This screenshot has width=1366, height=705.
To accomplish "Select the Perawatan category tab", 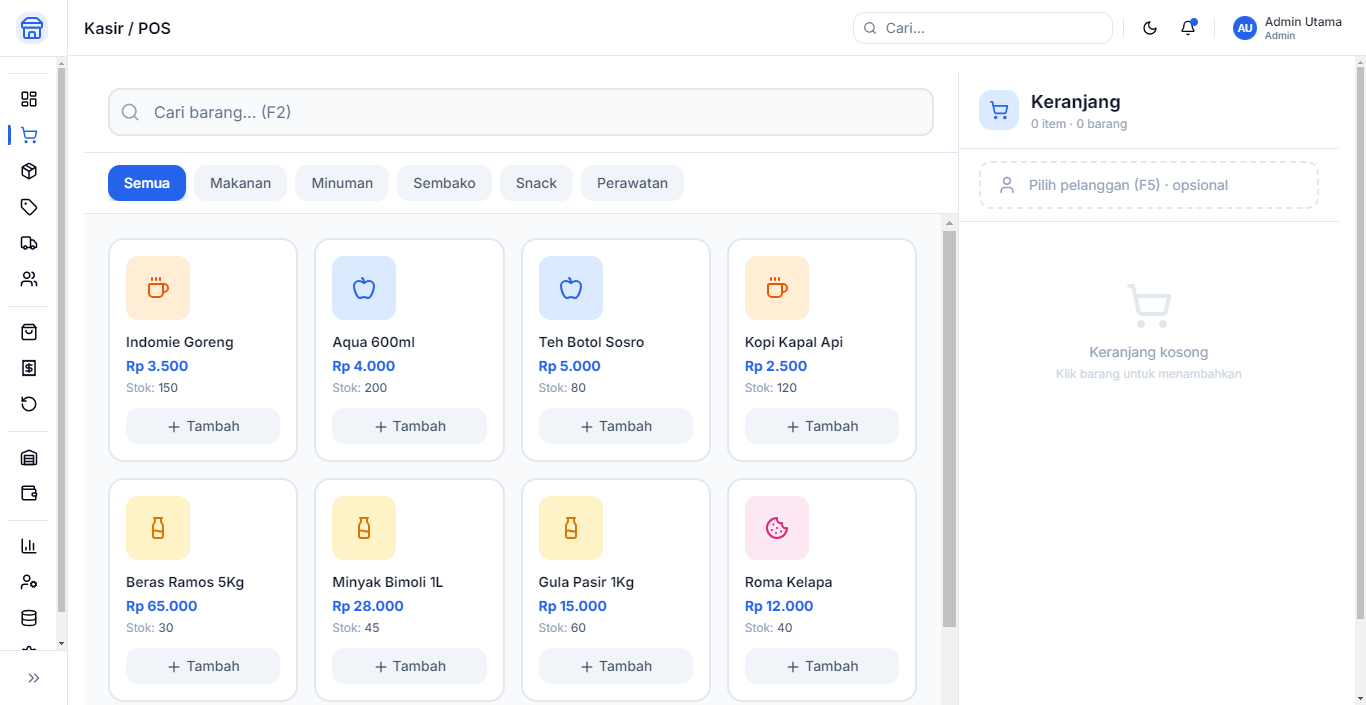I will pos(632,183).
